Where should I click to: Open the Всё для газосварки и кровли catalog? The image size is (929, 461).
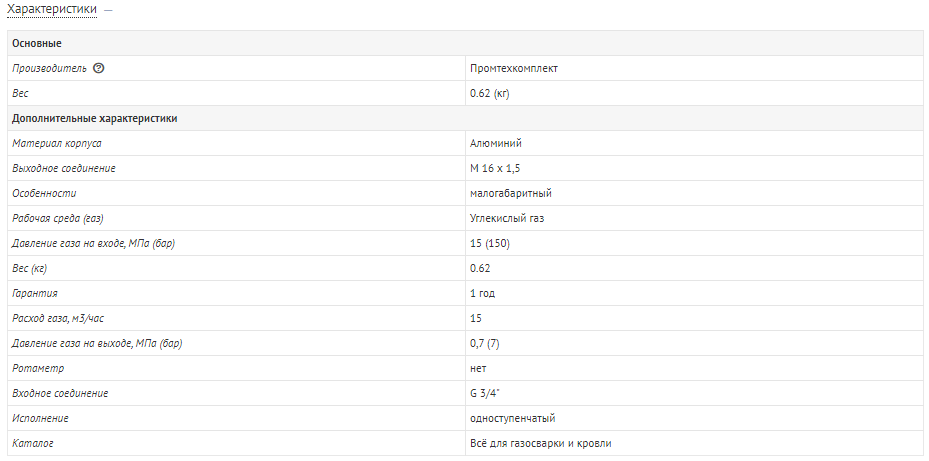[x=540, y=443]
